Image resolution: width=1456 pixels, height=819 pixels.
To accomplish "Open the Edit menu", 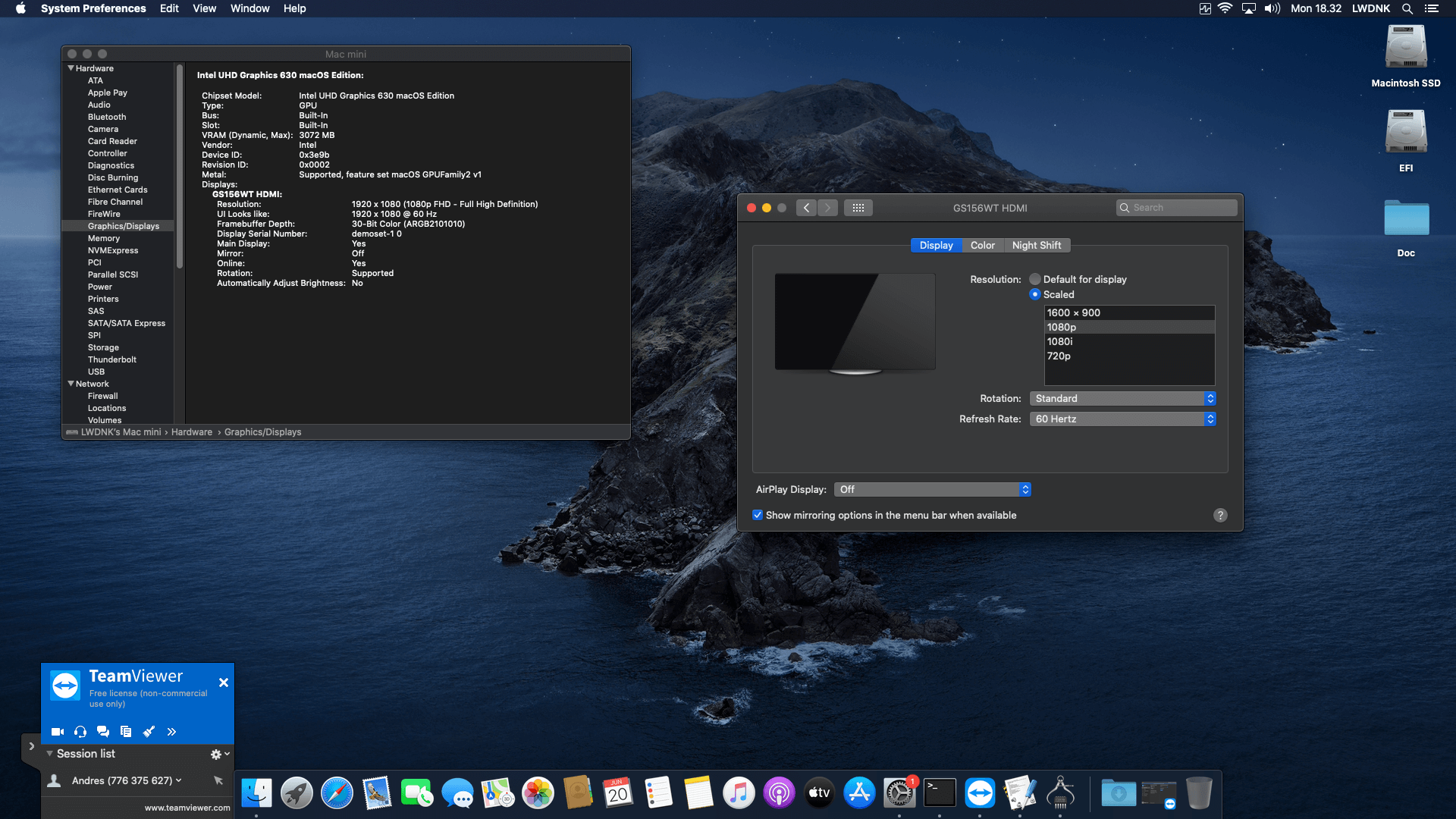I will pyautogui.click(x=169, y=8).
